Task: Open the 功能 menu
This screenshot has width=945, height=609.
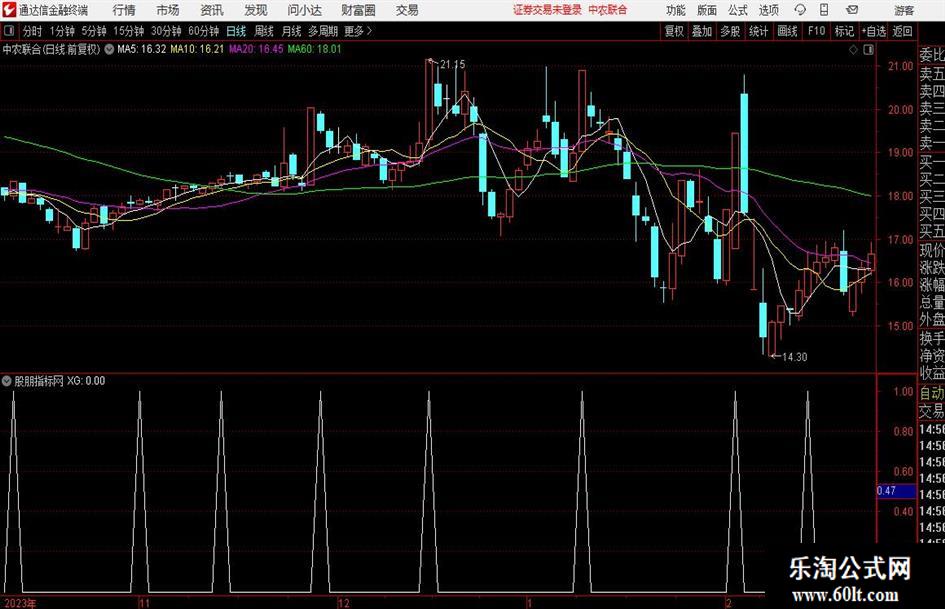Action: tap(676, 10)
